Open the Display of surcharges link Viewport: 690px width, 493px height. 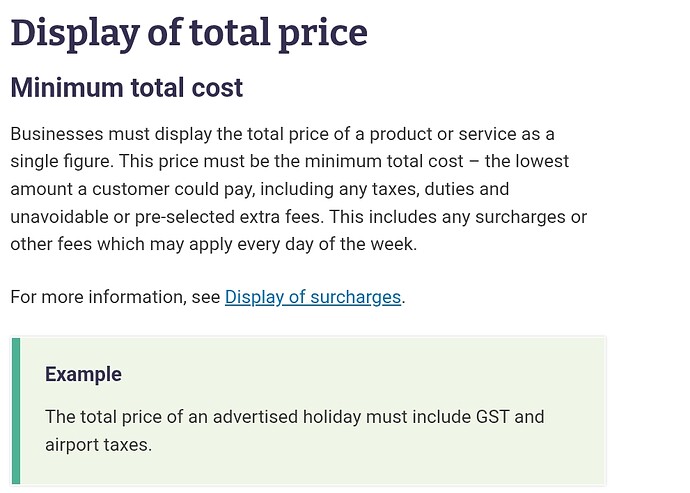coord(313,297)
